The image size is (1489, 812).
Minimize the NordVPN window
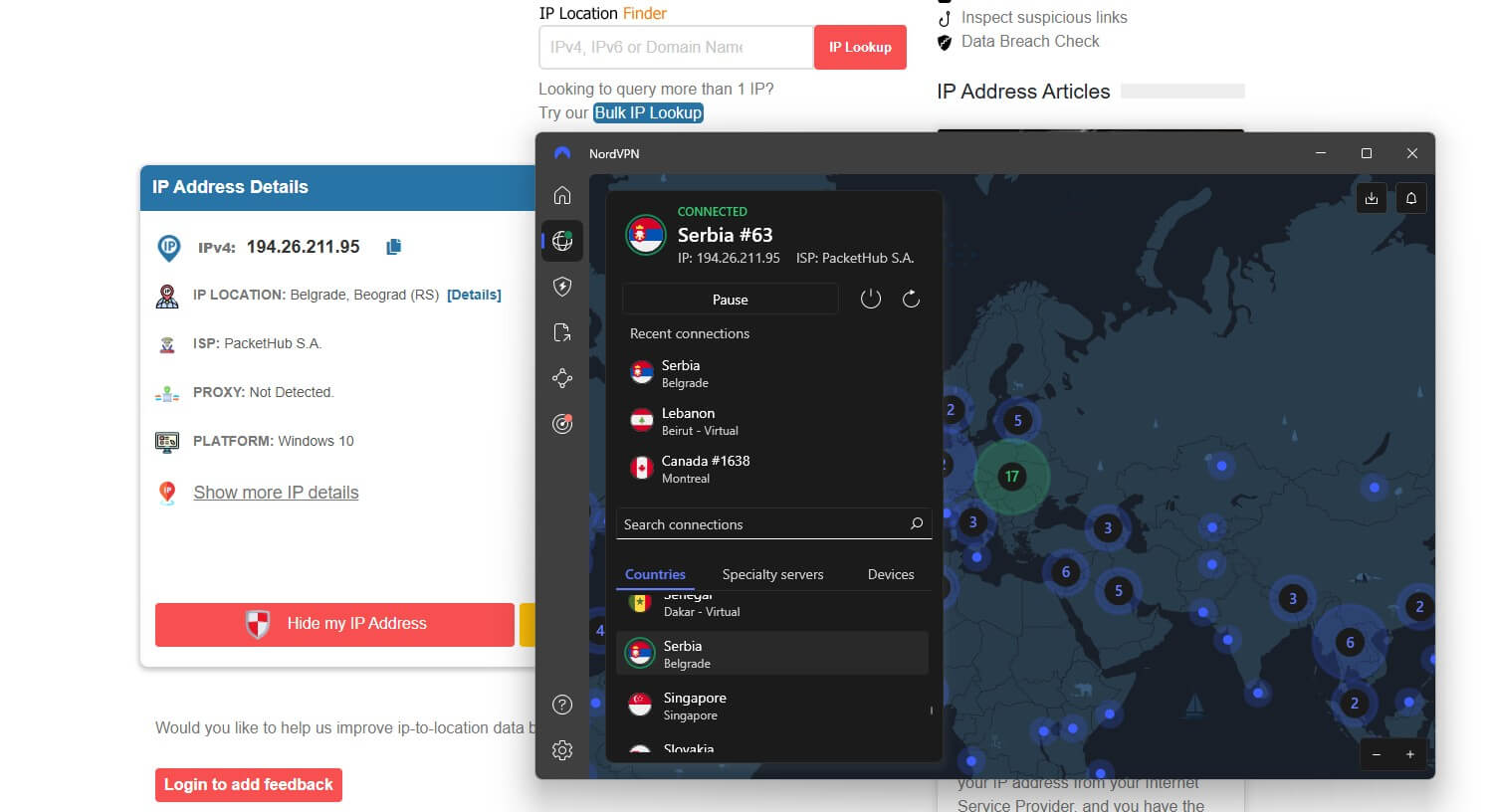1321,153
